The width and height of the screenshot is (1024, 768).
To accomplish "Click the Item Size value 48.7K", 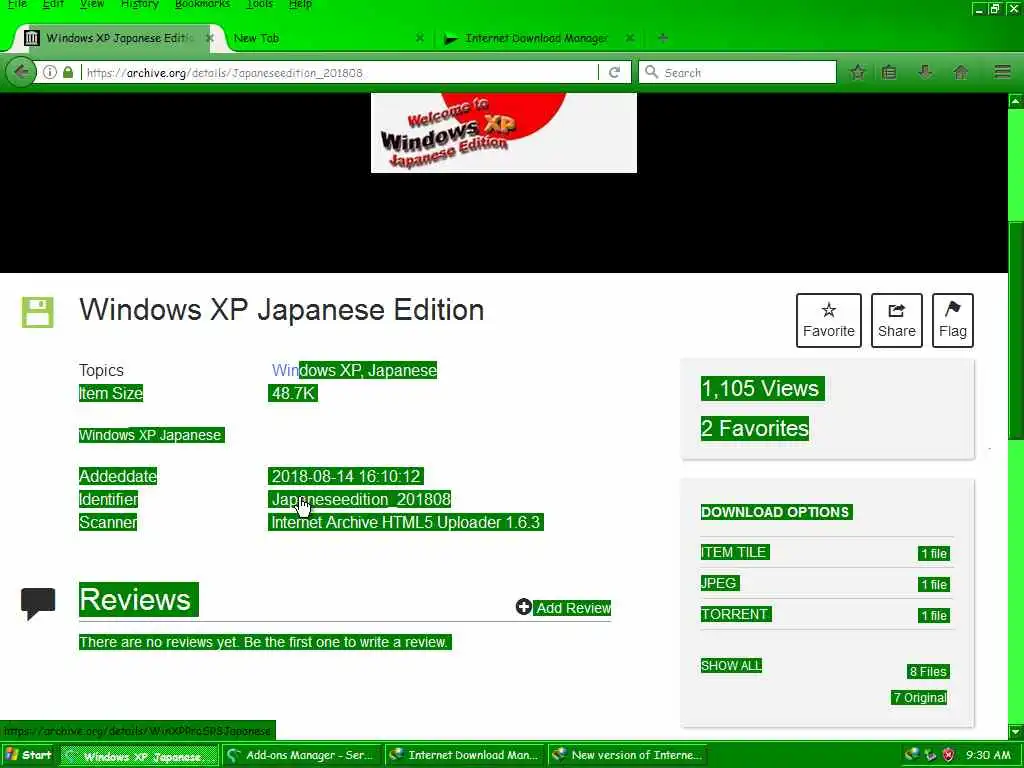I will [x=293, y=393].
